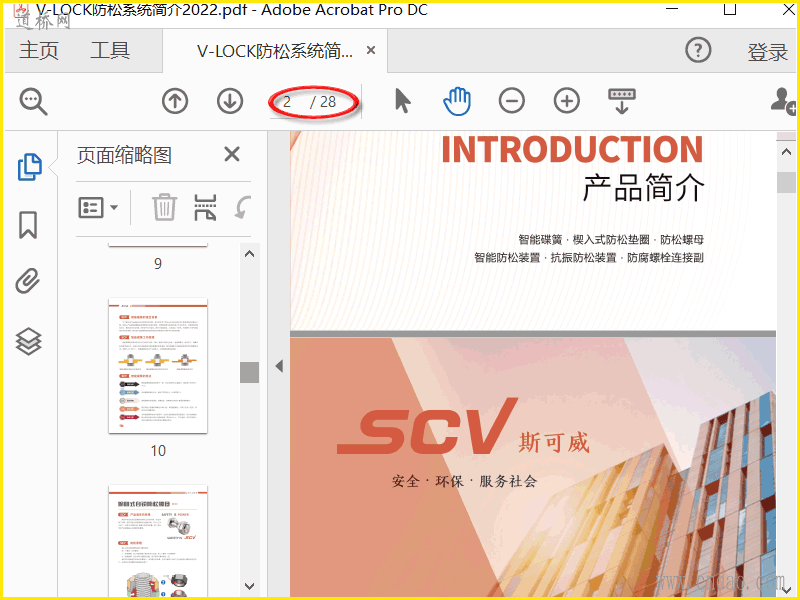The image size is (800, 600).
Task: Click the 登录 sign-in button
Action: (x=768, y=52)
